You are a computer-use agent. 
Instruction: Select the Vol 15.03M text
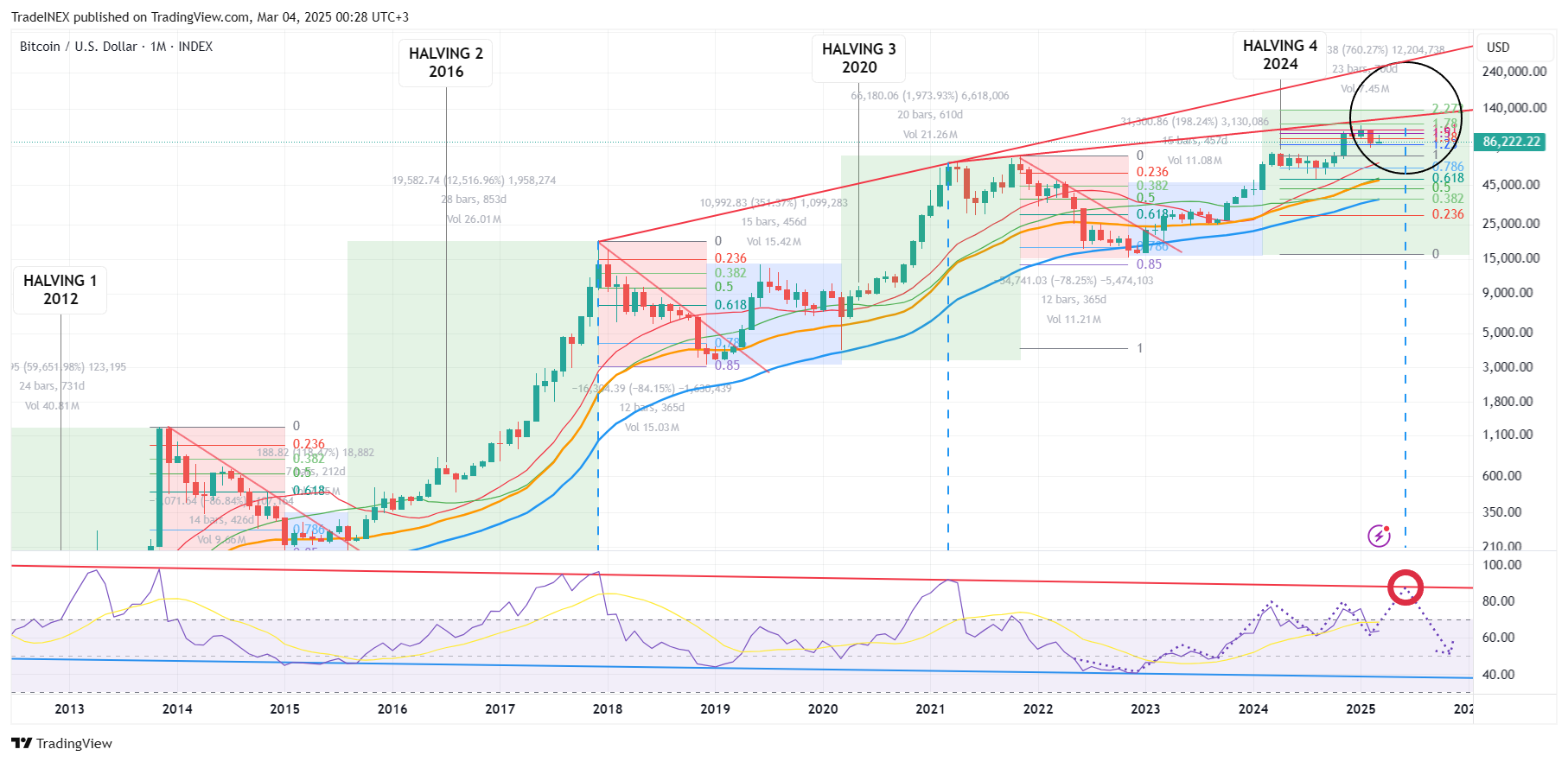652,428
